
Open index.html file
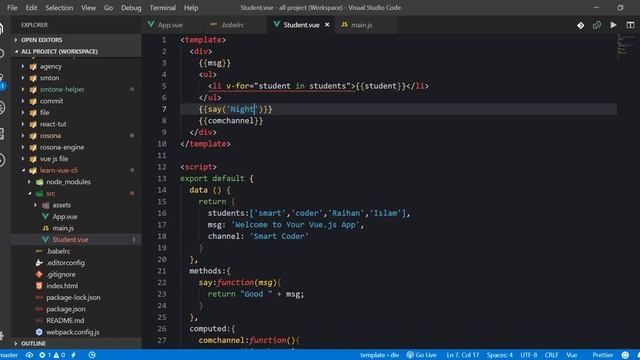(62, 286)
